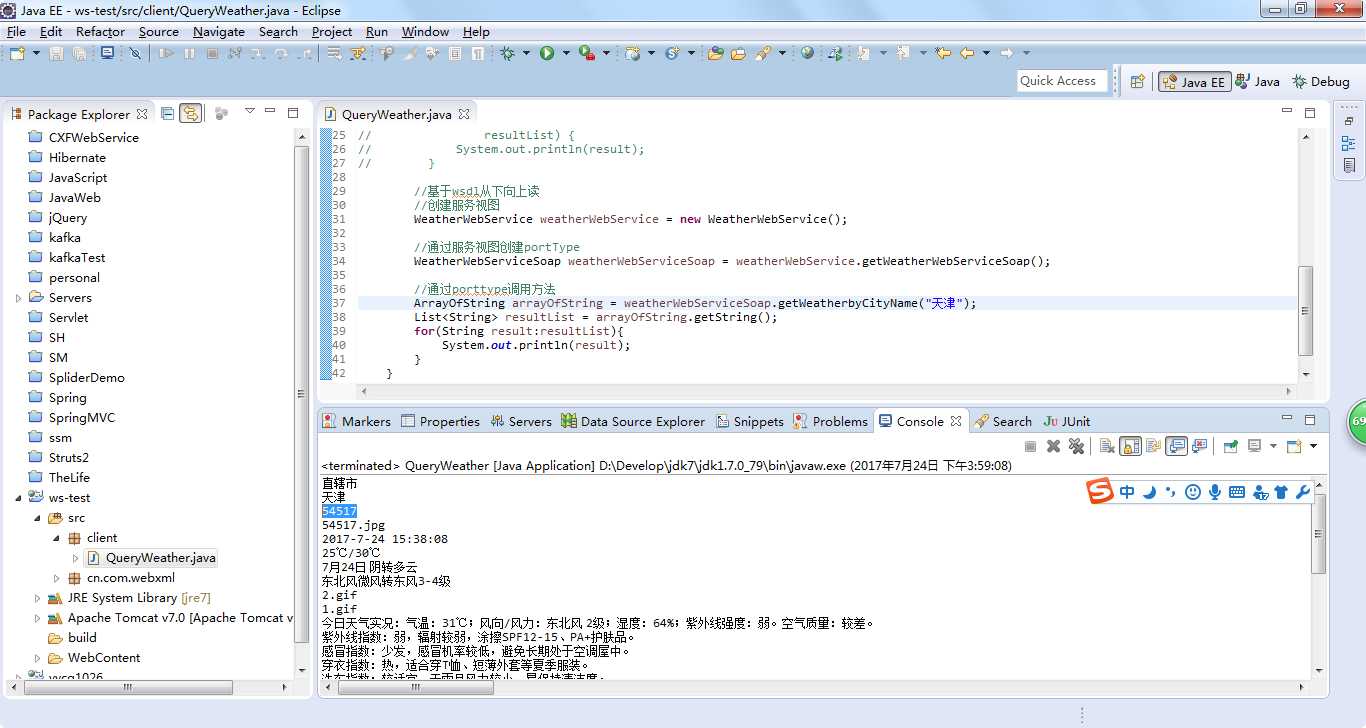Open the dropdown arrow next to Run icon
Screen dimensions: 1366x728
click(566, 53)
